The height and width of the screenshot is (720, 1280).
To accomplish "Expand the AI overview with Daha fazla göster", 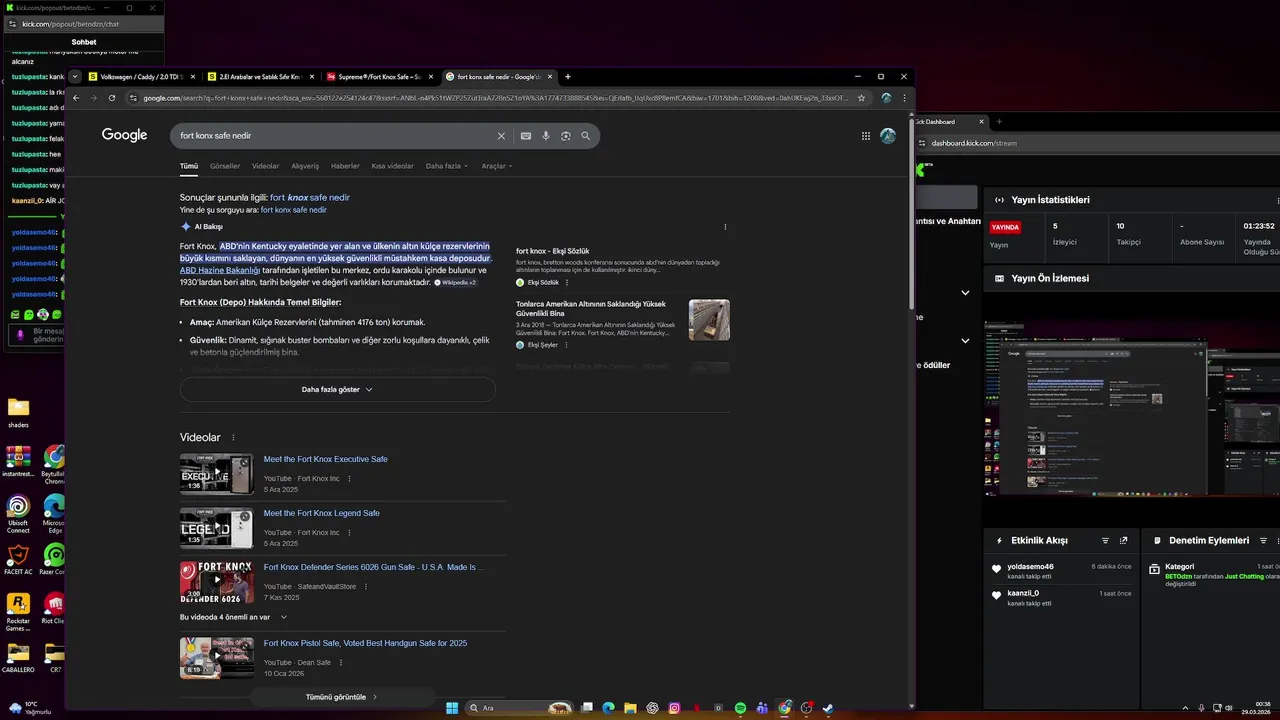I will pyautogui.click(x=337, y=389).
